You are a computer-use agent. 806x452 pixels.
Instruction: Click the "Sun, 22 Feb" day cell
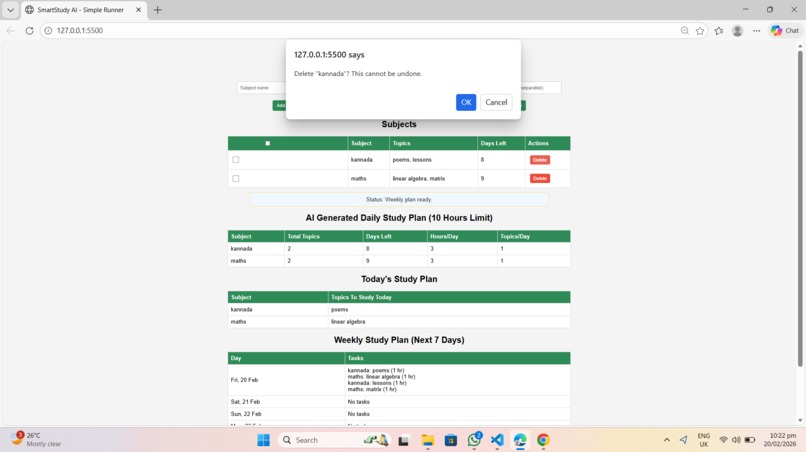click(286, 414)
